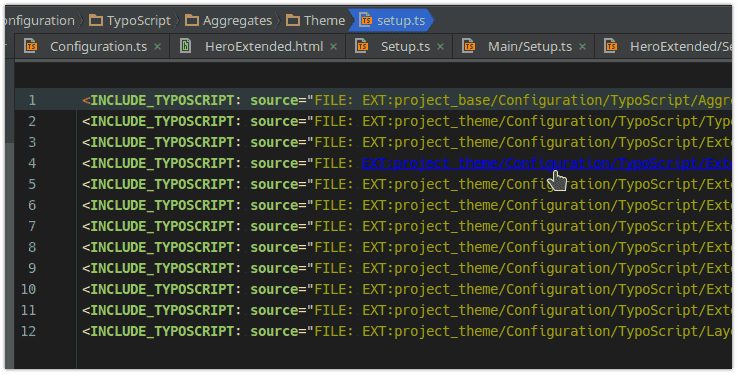The width and height of the screenshot is (737, 374).
Task: Click line number 11 in the gutter
Action: point(28,310)
